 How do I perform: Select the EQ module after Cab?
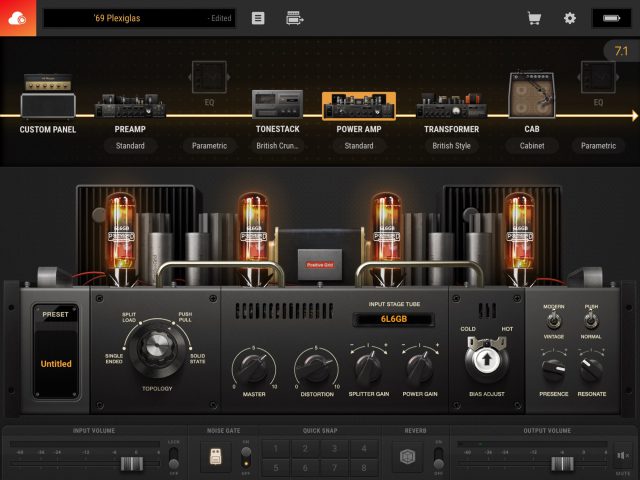[598, 77]
